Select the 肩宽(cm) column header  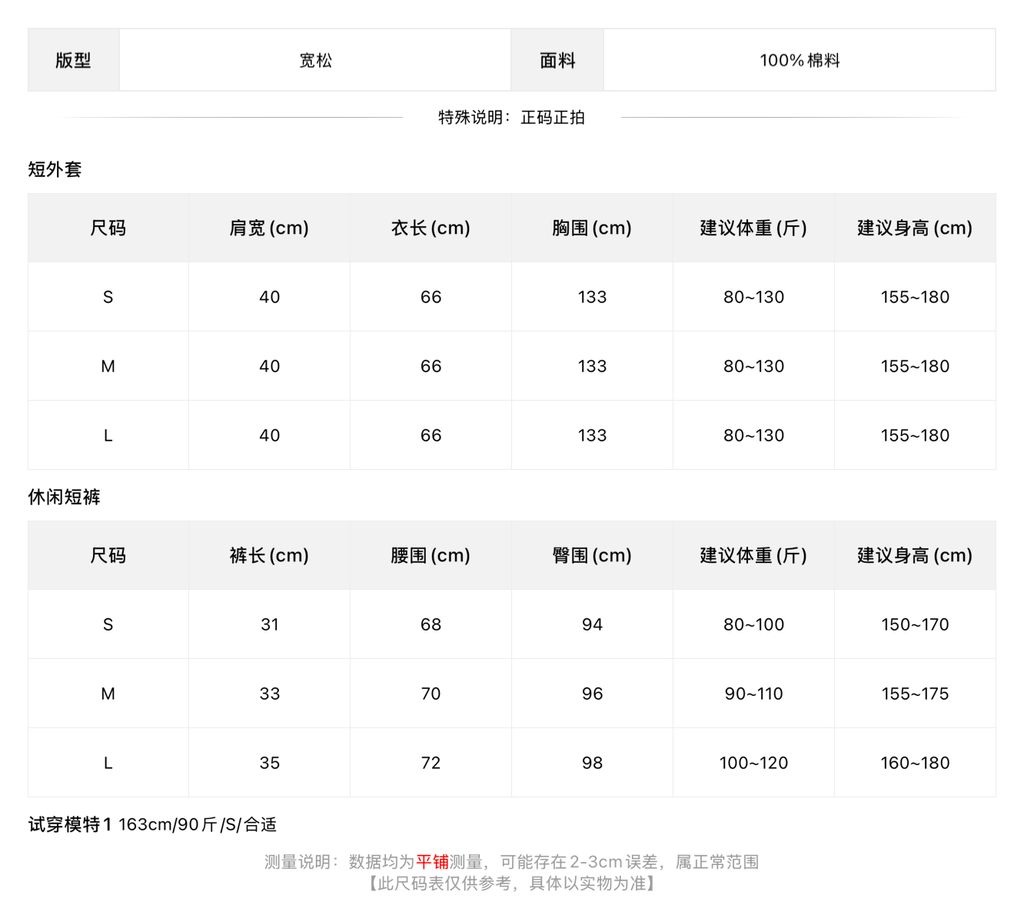click(x=269, y=228)
